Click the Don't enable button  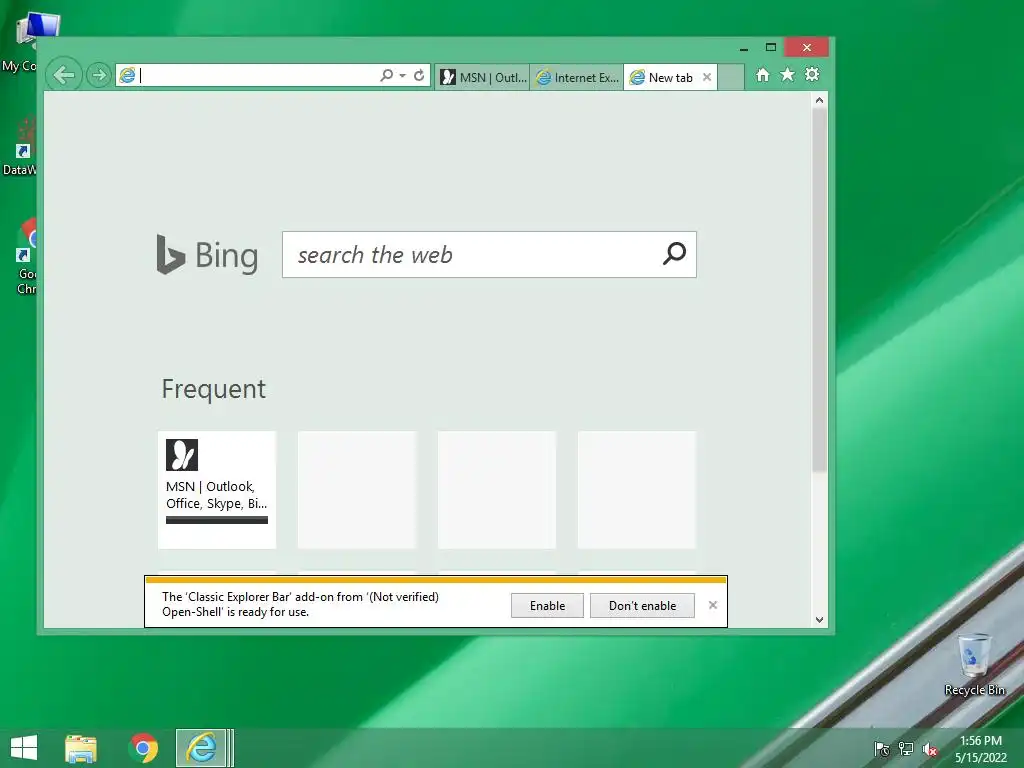[642, 605]
